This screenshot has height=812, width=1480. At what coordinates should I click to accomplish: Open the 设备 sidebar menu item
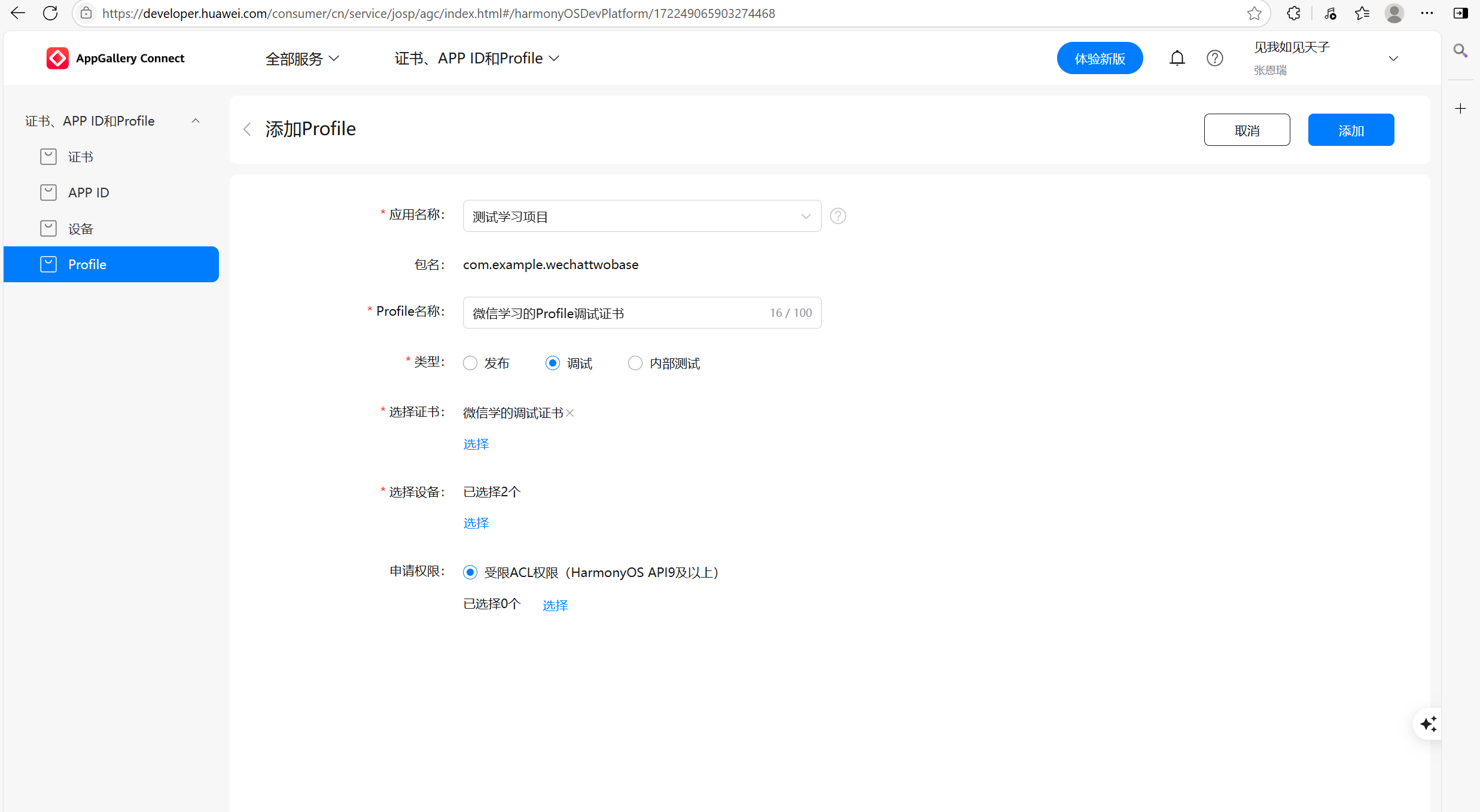81,228
